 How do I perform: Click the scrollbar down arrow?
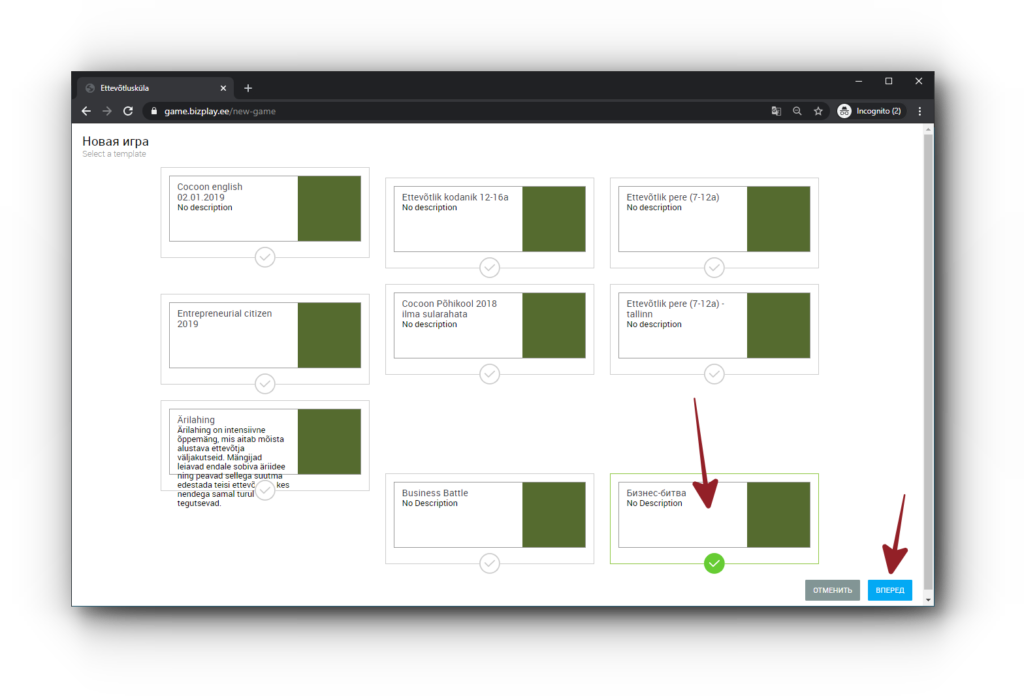tap(928, 600)
